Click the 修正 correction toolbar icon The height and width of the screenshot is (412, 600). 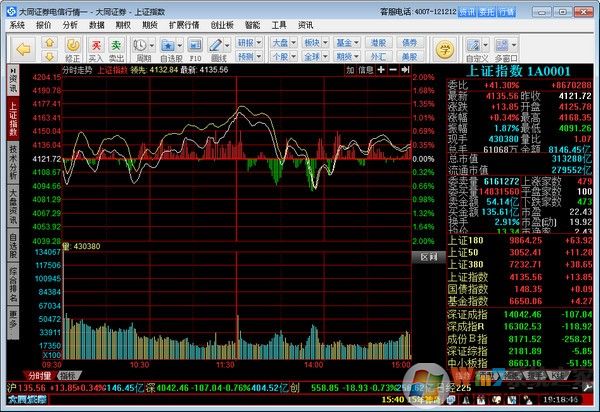pyautogui.click(x=72, y=47)
